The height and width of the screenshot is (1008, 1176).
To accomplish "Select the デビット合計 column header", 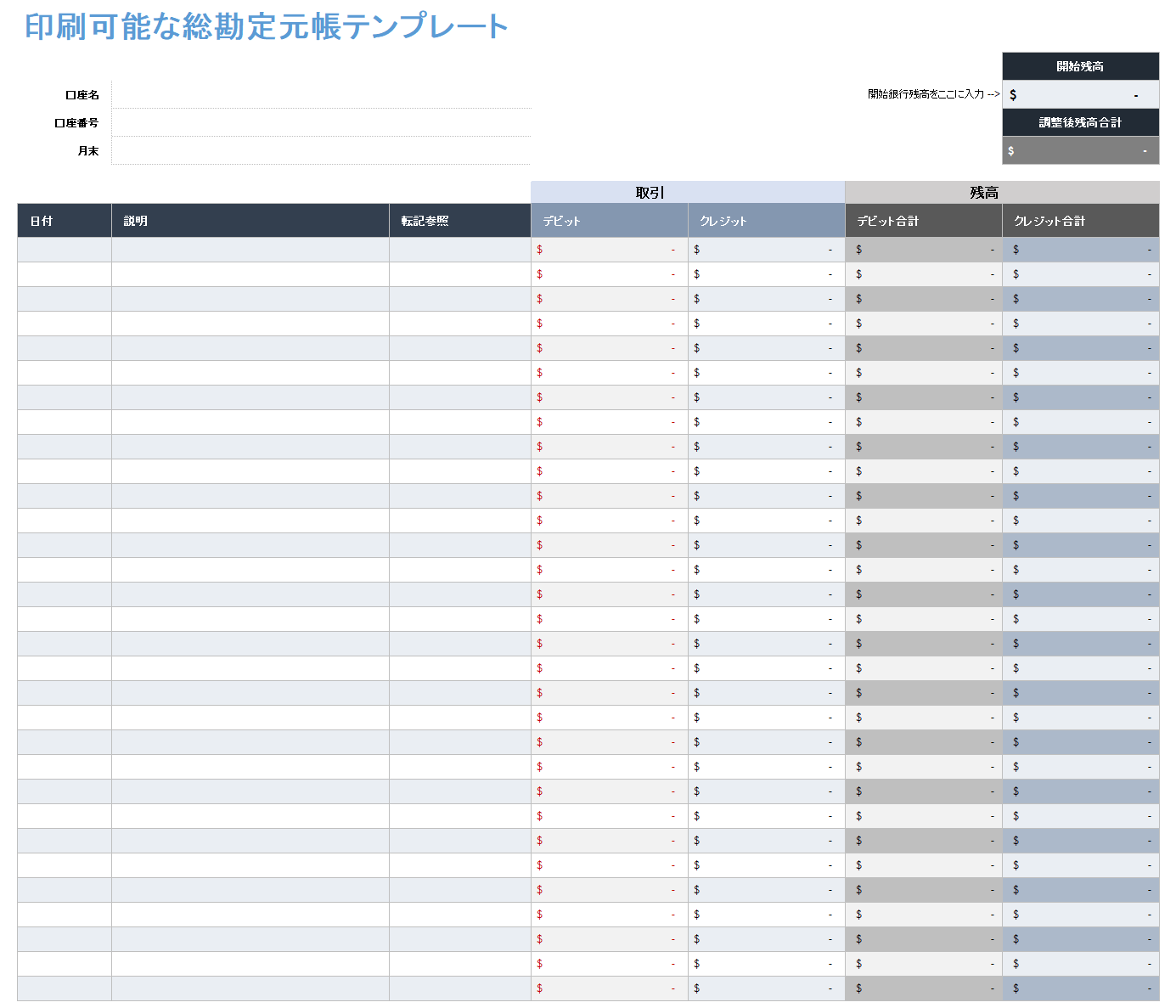I will 924,221.
